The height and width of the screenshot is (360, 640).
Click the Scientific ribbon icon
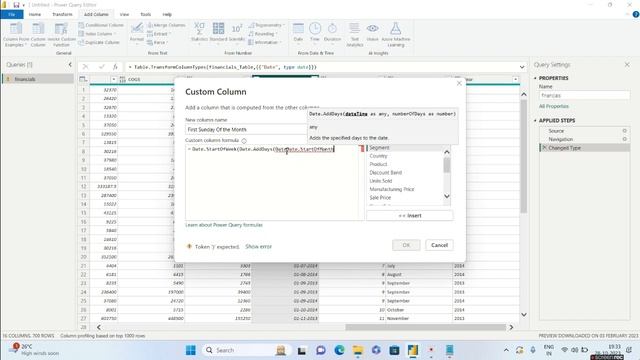tap(237, 32)
